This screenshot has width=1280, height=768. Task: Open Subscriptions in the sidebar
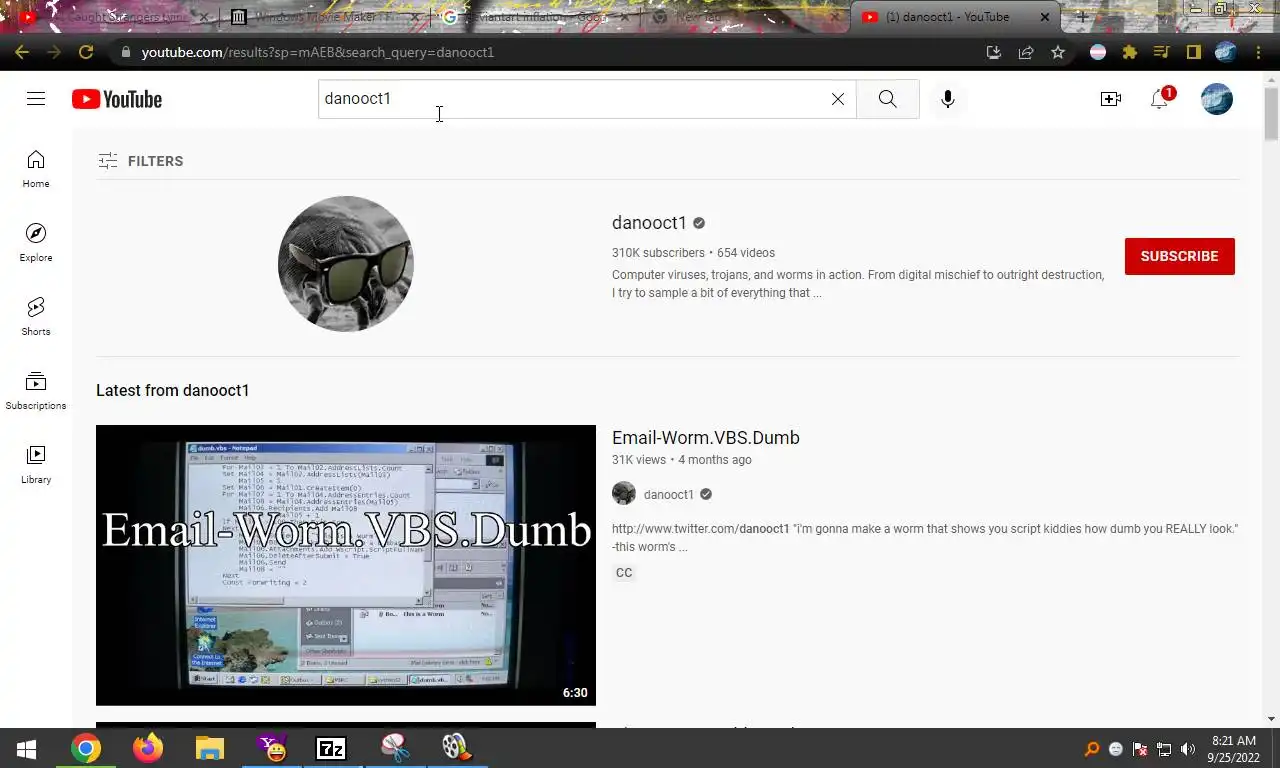click(x=36, y=391)
